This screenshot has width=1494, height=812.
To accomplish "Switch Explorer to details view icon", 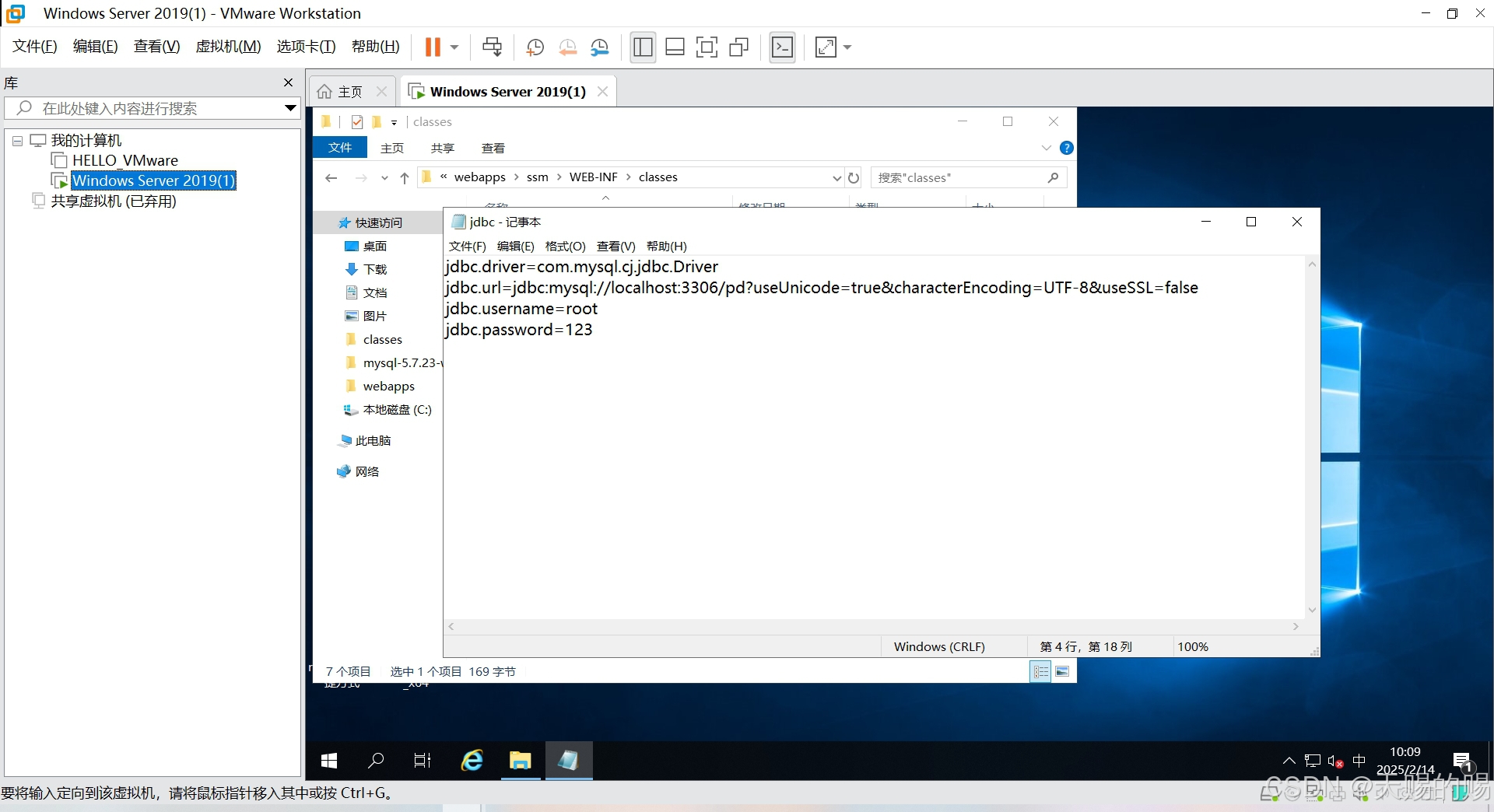I will point(1041,671).
